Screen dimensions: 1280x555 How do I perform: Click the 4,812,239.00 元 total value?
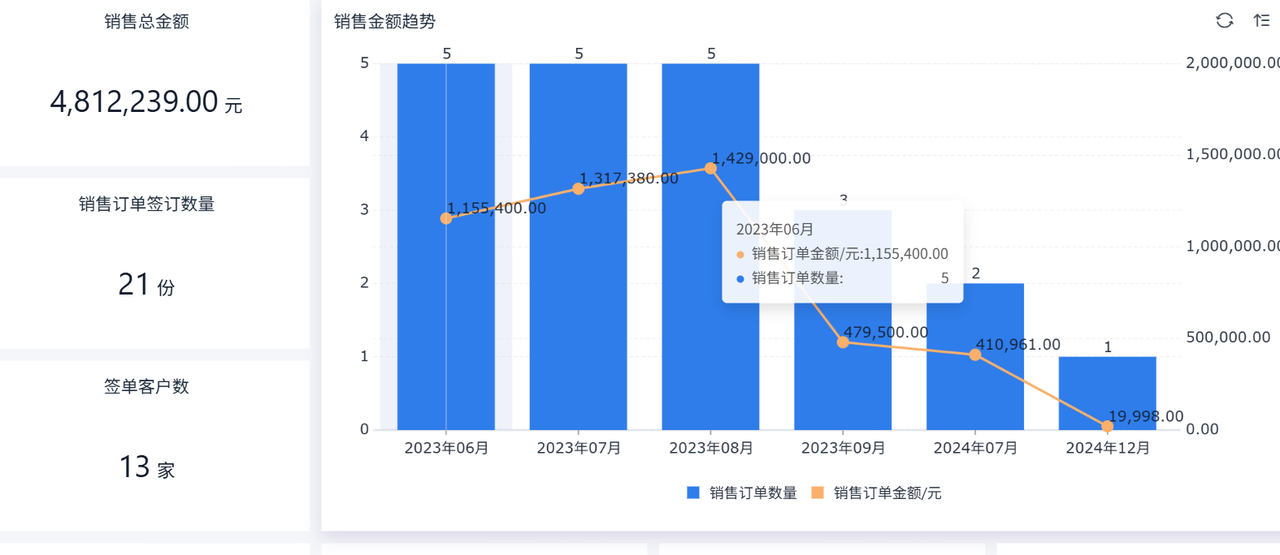pyautogui.click(x=146, y=102)
